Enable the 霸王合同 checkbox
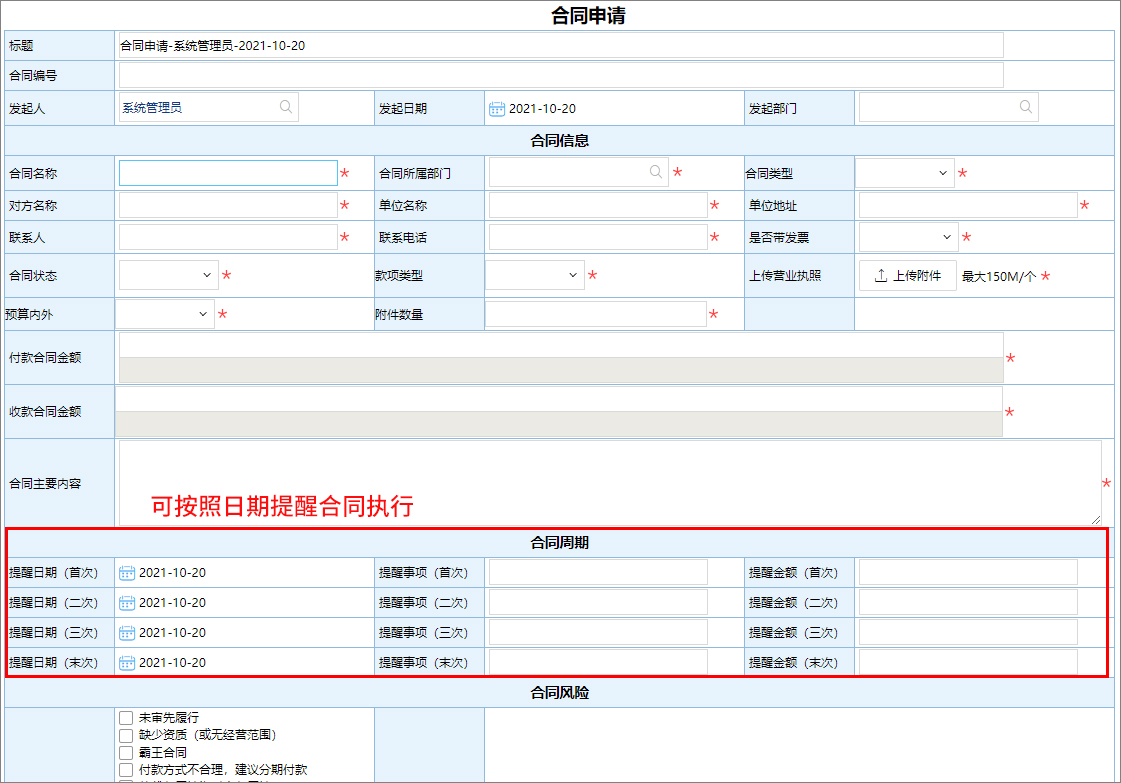 (x=126, y=752)
